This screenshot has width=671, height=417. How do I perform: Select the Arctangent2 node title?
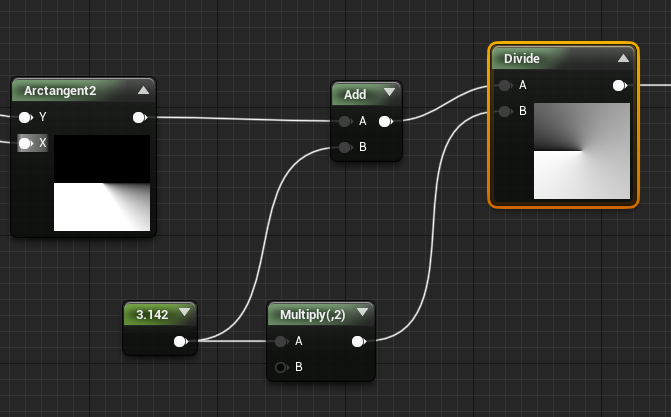[60, 91]
